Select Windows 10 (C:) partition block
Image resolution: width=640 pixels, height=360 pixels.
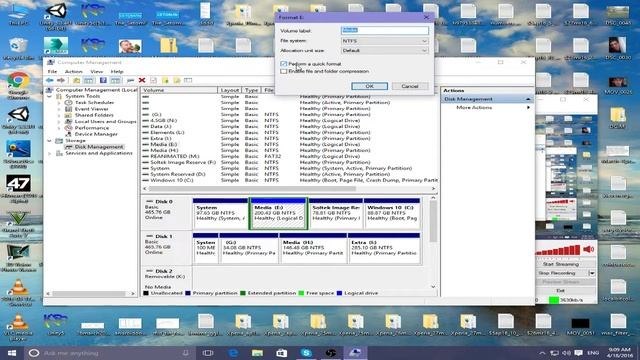coord(391,214)
